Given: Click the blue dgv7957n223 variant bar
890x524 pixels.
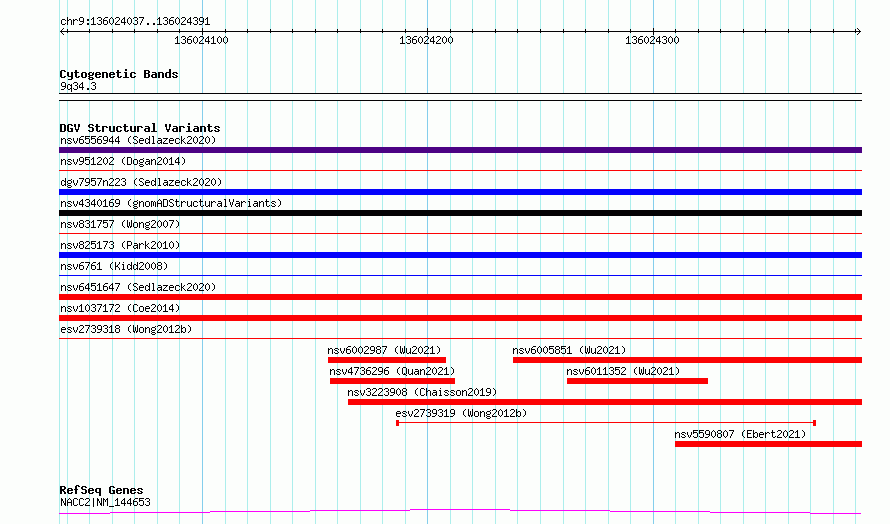Looking at the screenshot, I should (x=460, y=192).
